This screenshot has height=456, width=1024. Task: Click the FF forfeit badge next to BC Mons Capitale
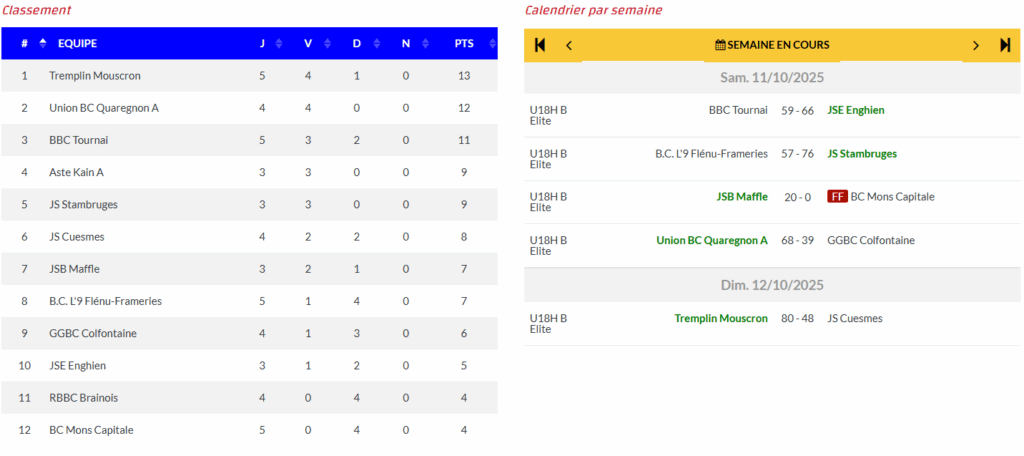pyautogui.click(x=837, y=197)
